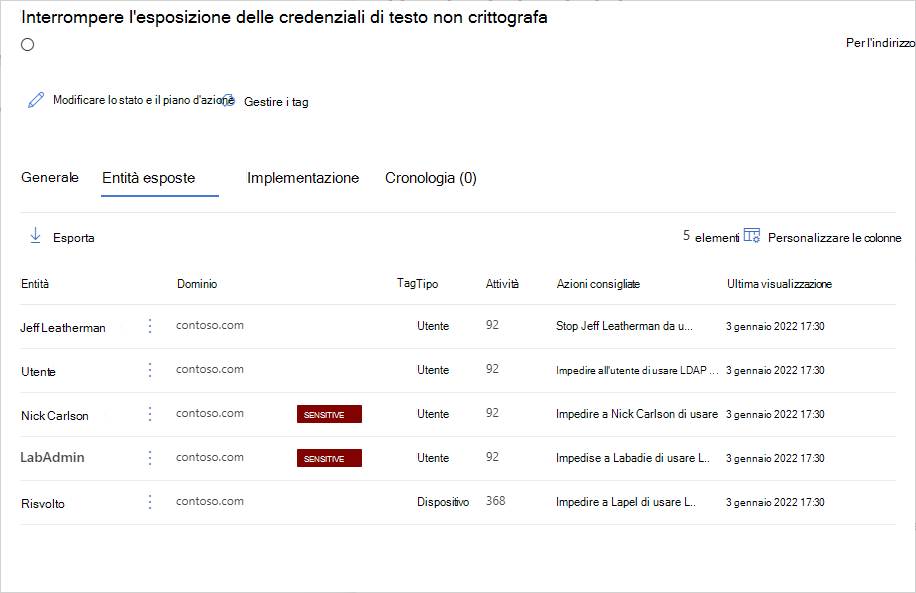Open the three-dot menu for Jeff Leatherman
The image size is (916, 593).
150,326
